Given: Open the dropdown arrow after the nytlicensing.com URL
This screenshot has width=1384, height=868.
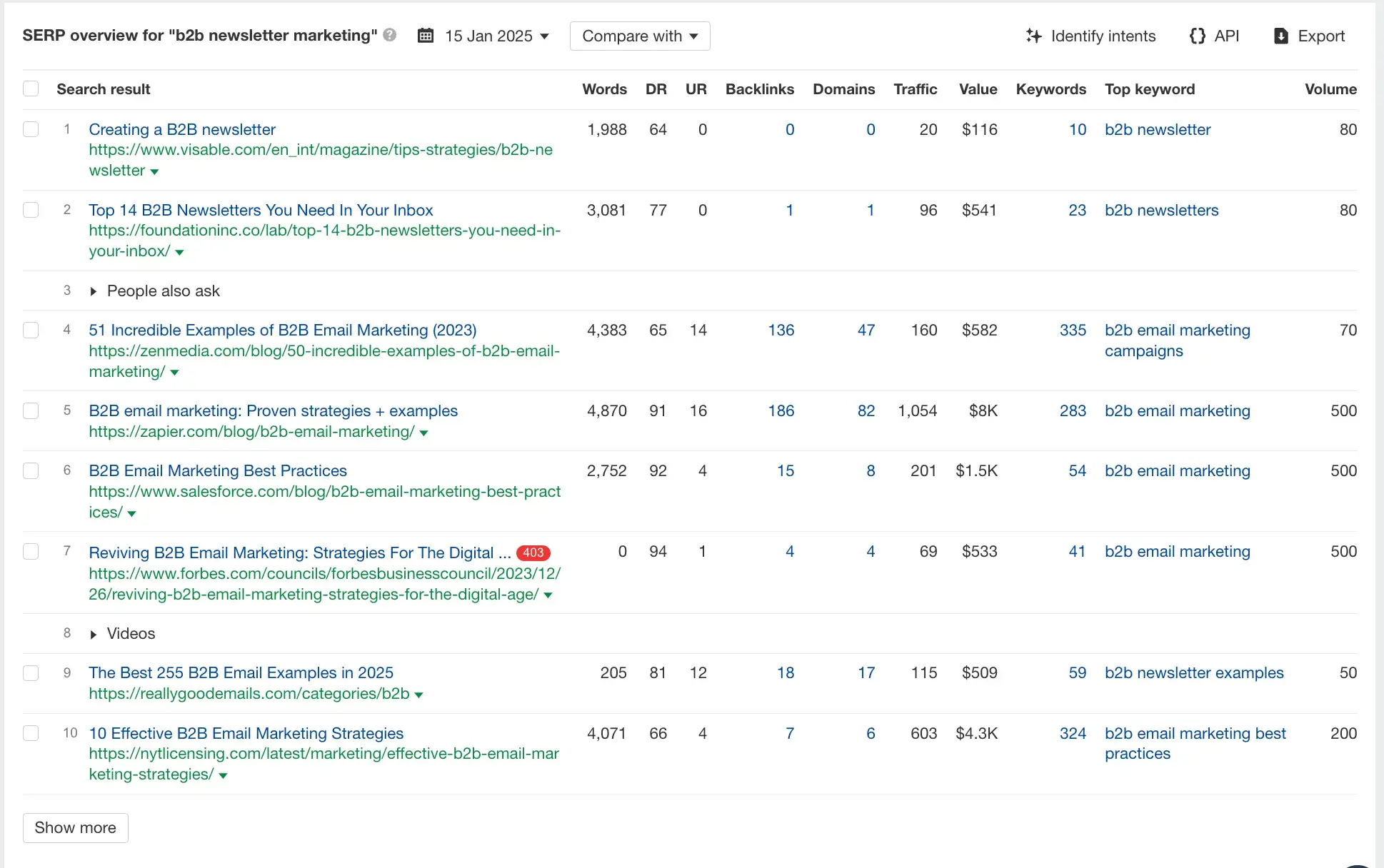Looking at the screenshot, I should 223,775.
